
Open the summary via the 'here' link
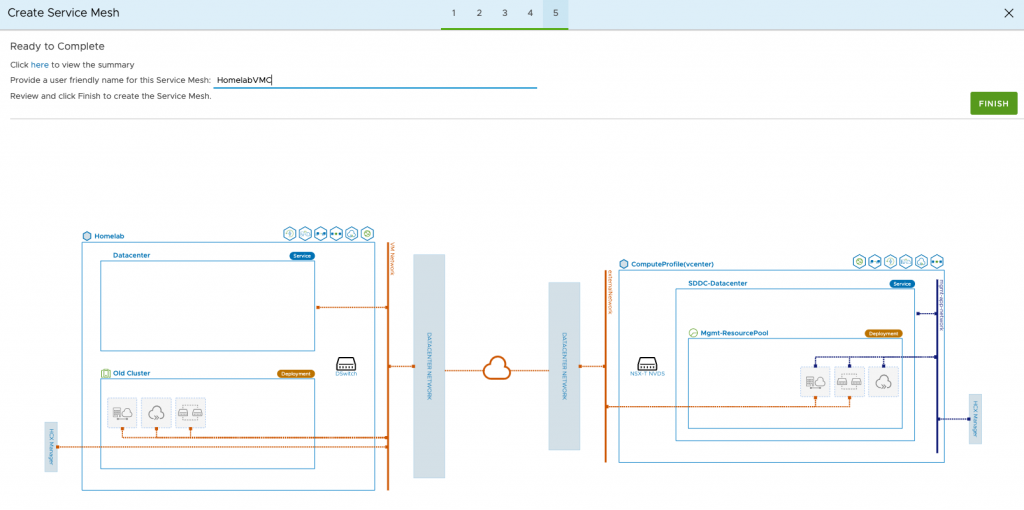tap(39, 65)
